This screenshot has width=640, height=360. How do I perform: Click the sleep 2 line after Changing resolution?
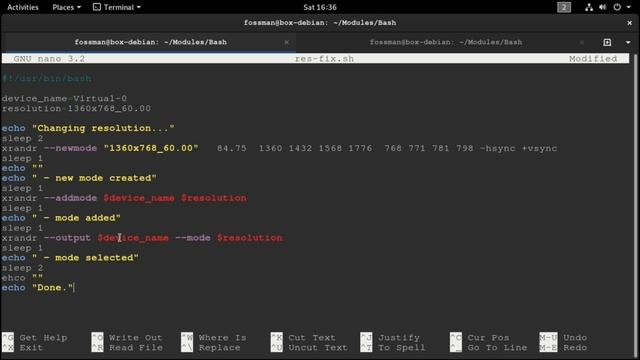coord(22,138)
